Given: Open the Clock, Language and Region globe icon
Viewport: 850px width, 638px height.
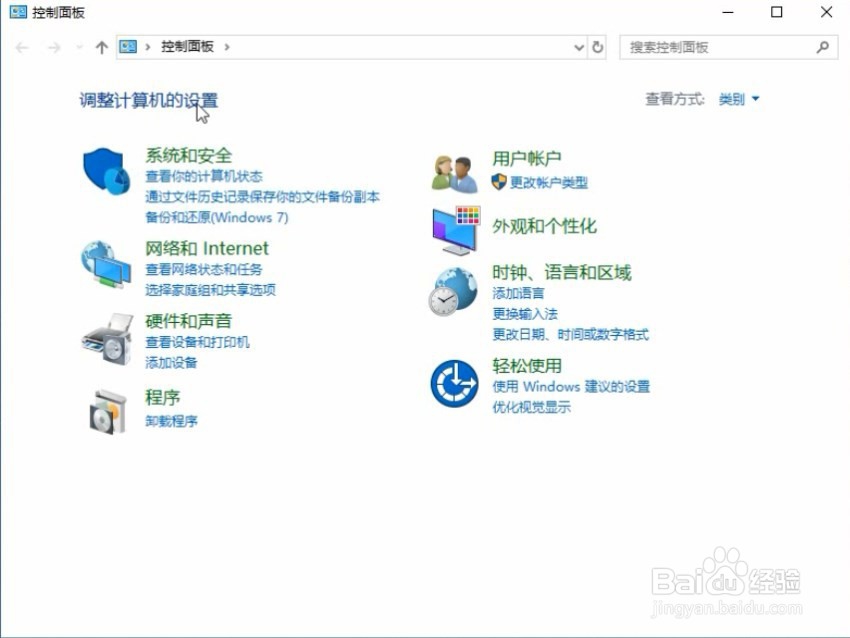Looking at the screenshot, I should click(x=453, y=292).
